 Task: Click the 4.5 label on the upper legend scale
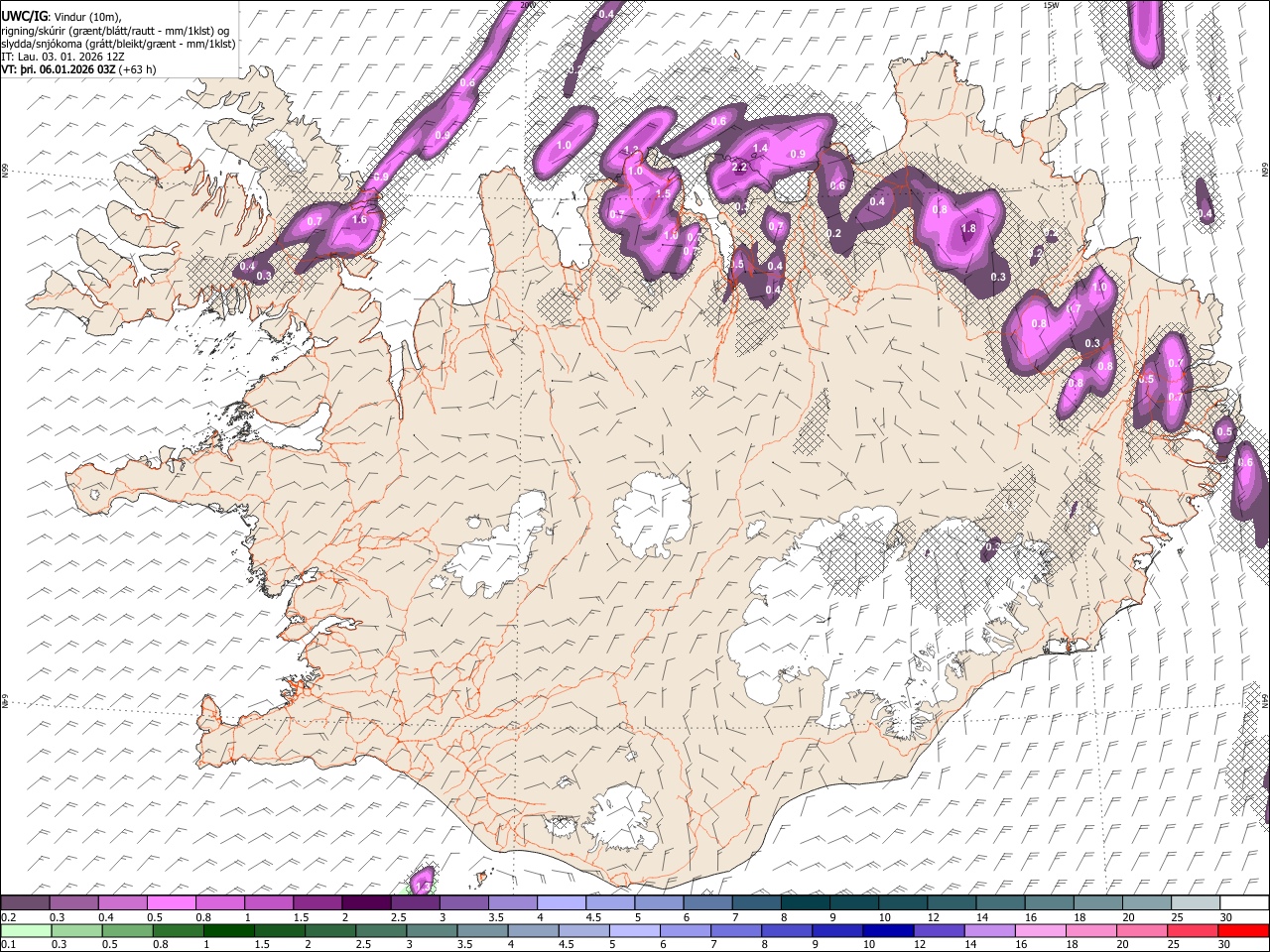point(593,917)
